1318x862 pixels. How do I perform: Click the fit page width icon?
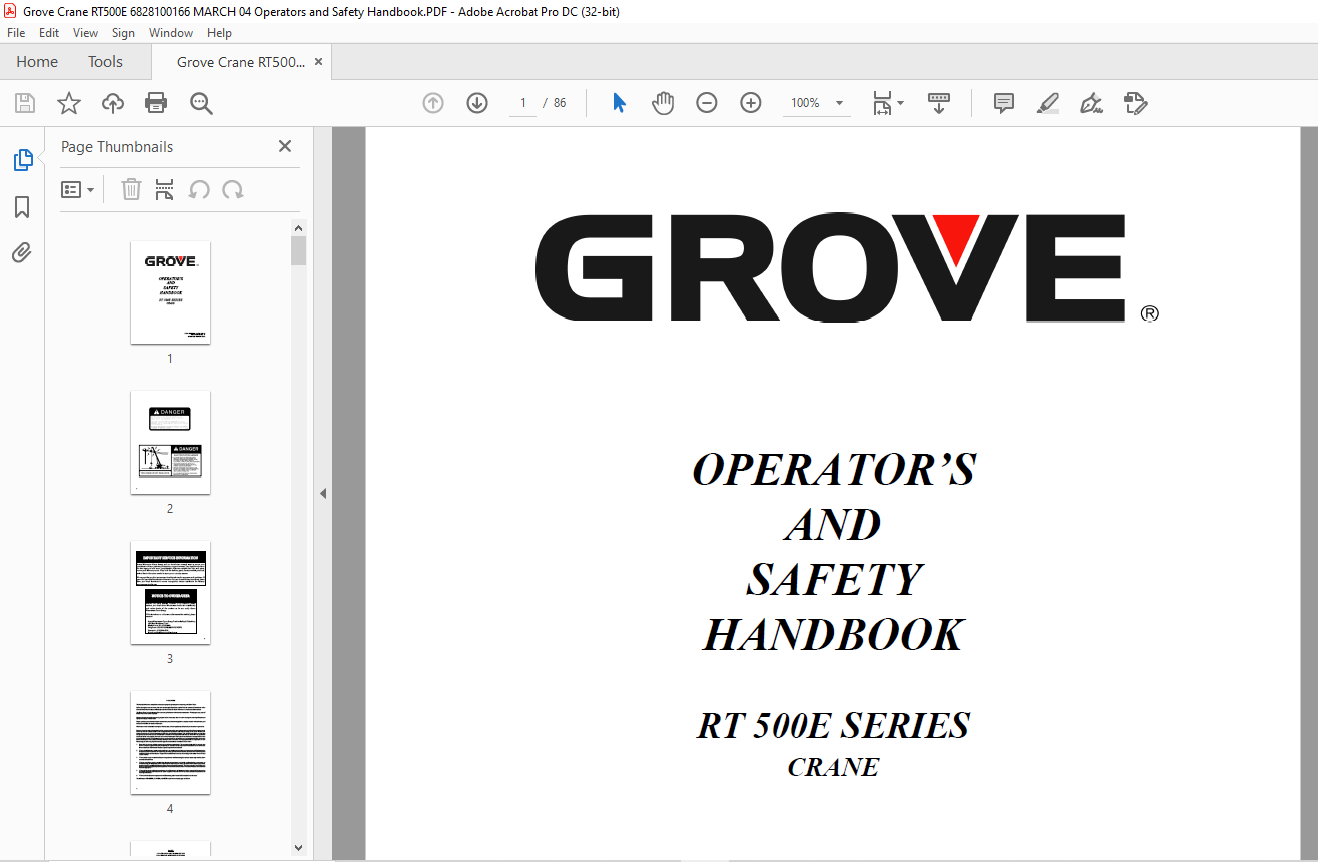882,103
